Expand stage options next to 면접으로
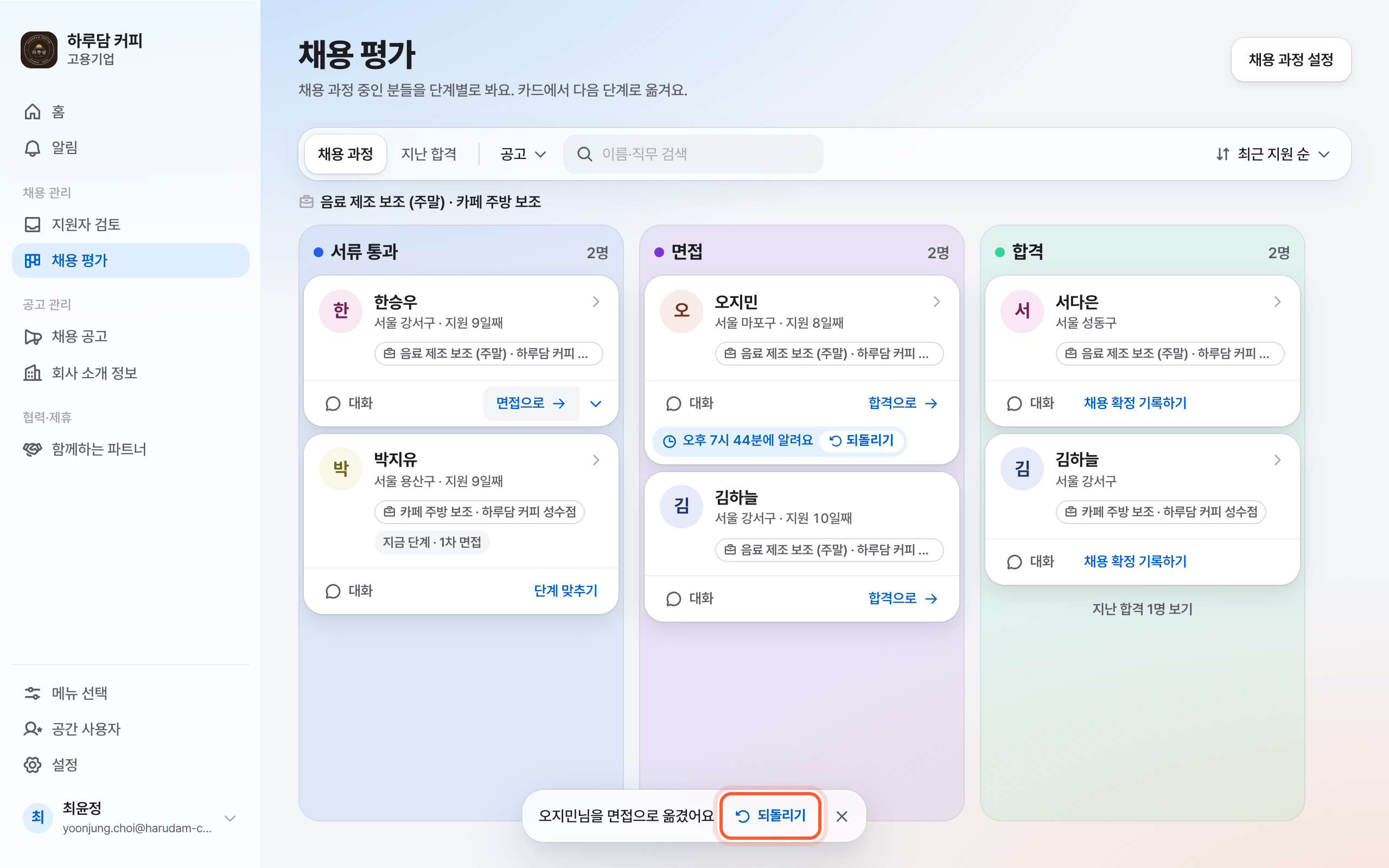The image size is (1389, 868). (596, 404)
